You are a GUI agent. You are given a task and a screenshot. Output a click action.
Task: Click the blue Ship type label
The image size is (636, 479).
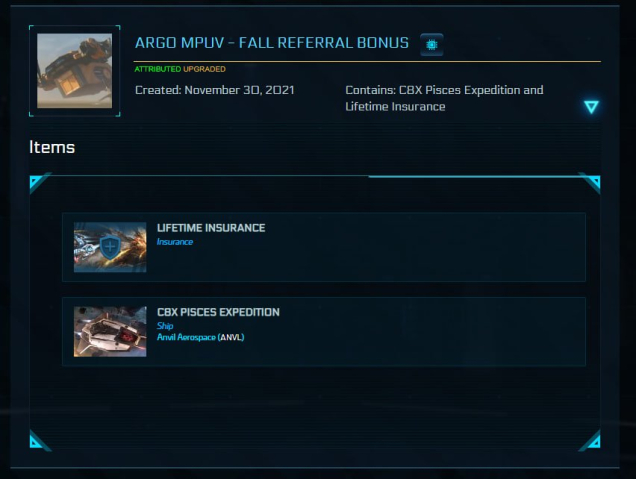[x=165, y=326]
